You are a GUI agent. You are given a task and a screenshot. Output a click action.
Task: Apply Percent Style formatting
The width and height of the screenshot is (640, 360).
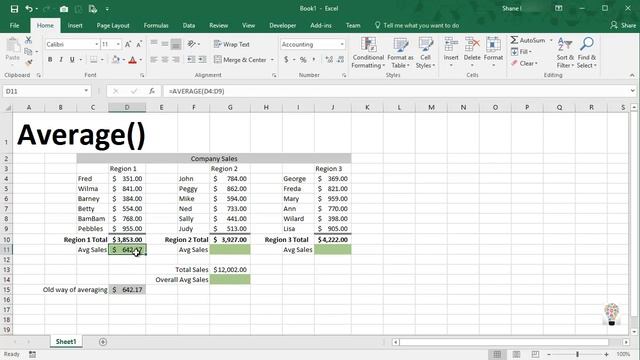coord(303,60)
